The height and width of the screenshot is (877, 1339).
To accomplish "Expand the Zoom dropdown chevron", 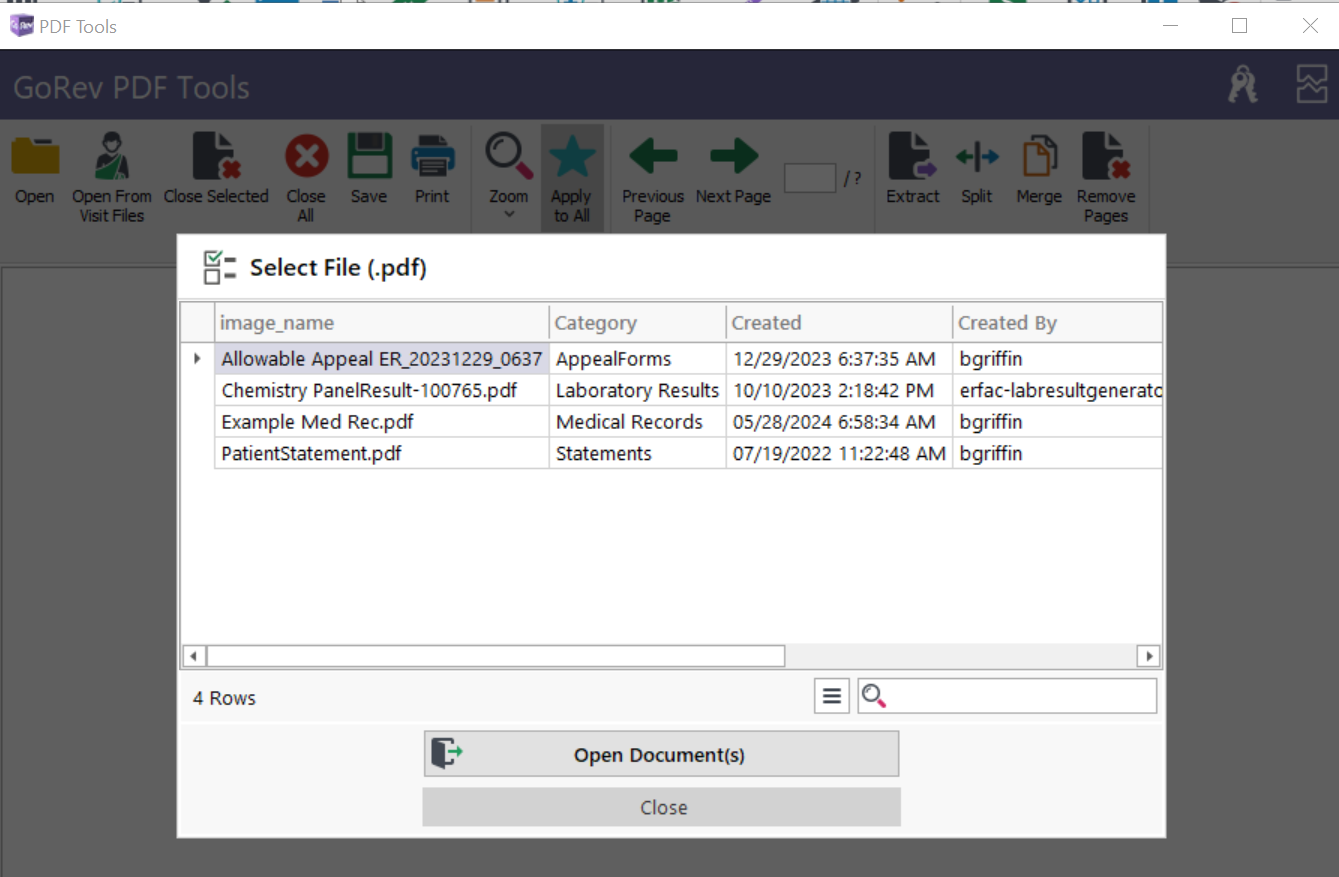I will [x=509, y=214].
